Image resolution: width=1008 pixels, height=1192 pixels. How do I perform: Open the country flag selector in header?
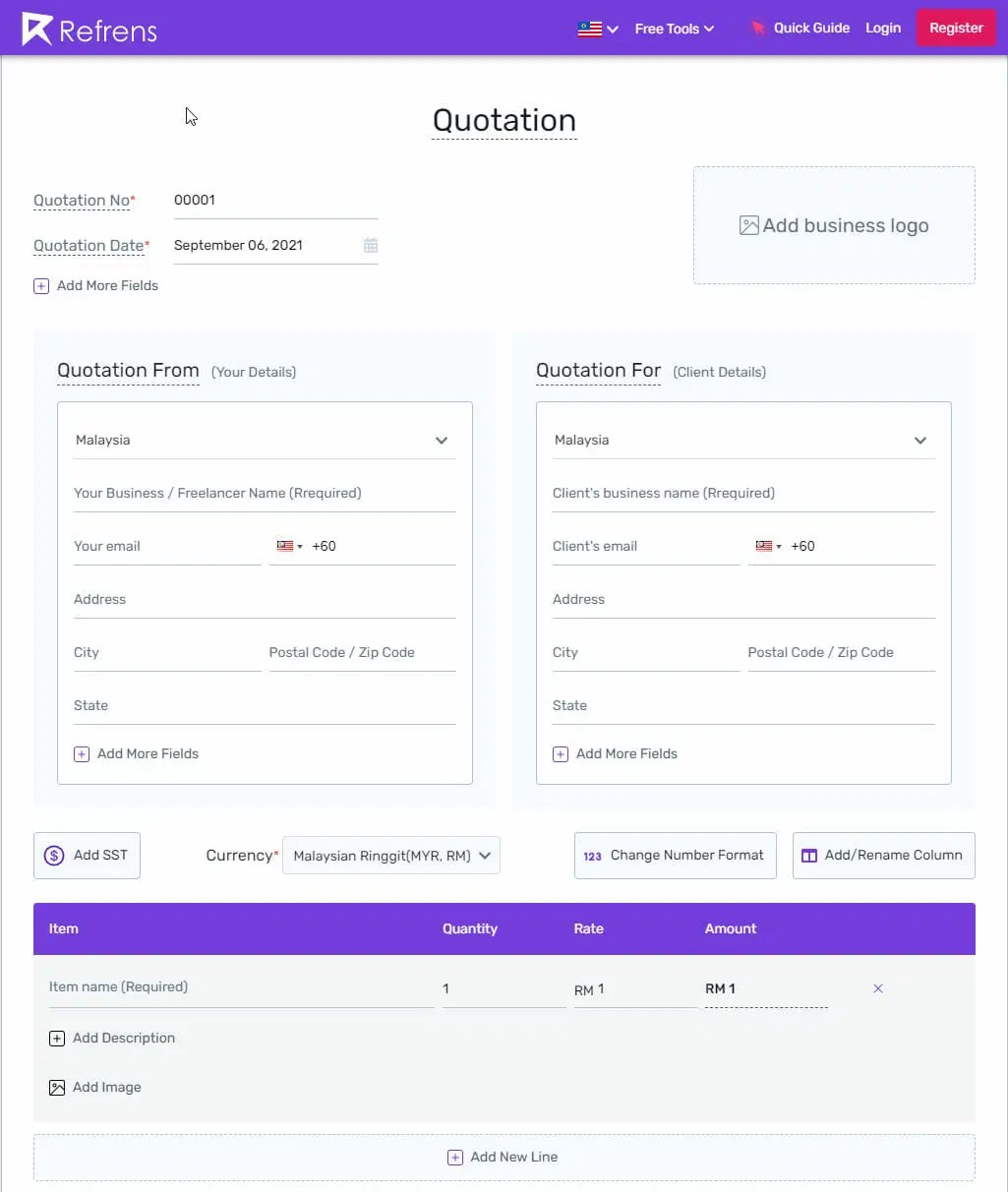pos(598,29)
